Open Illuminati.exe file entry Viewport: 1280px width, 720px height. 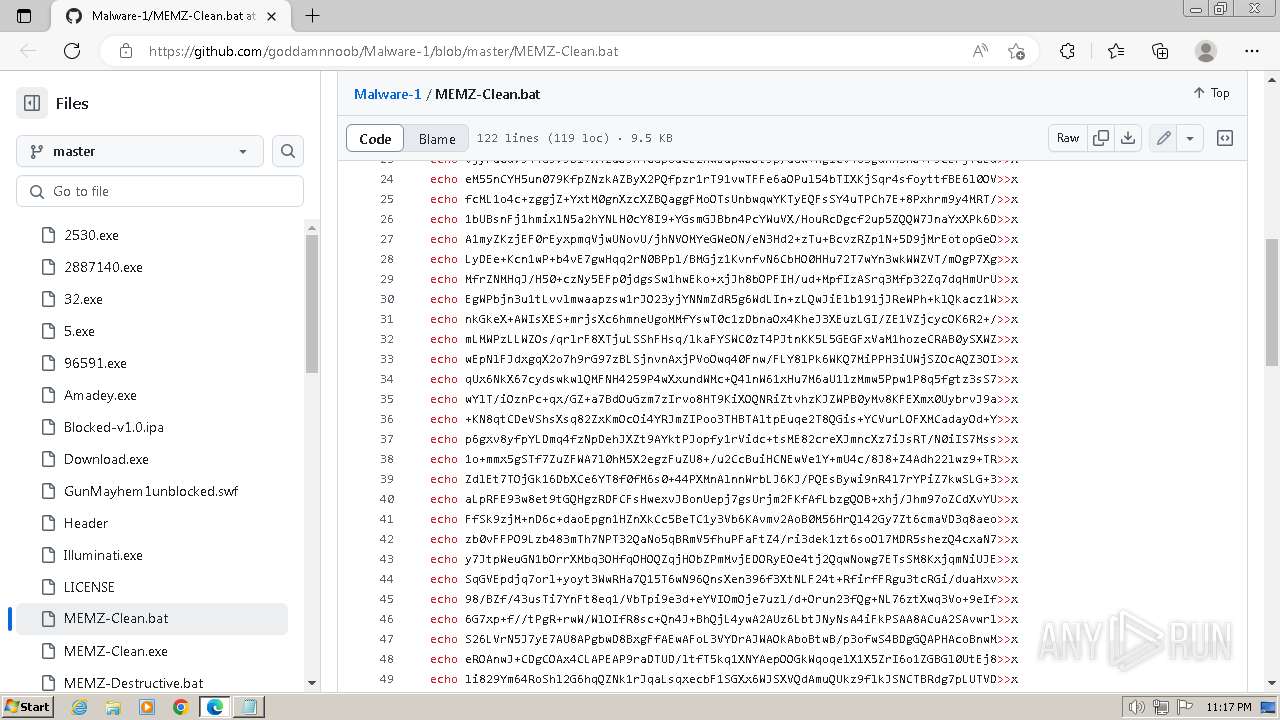click(103, 555)
